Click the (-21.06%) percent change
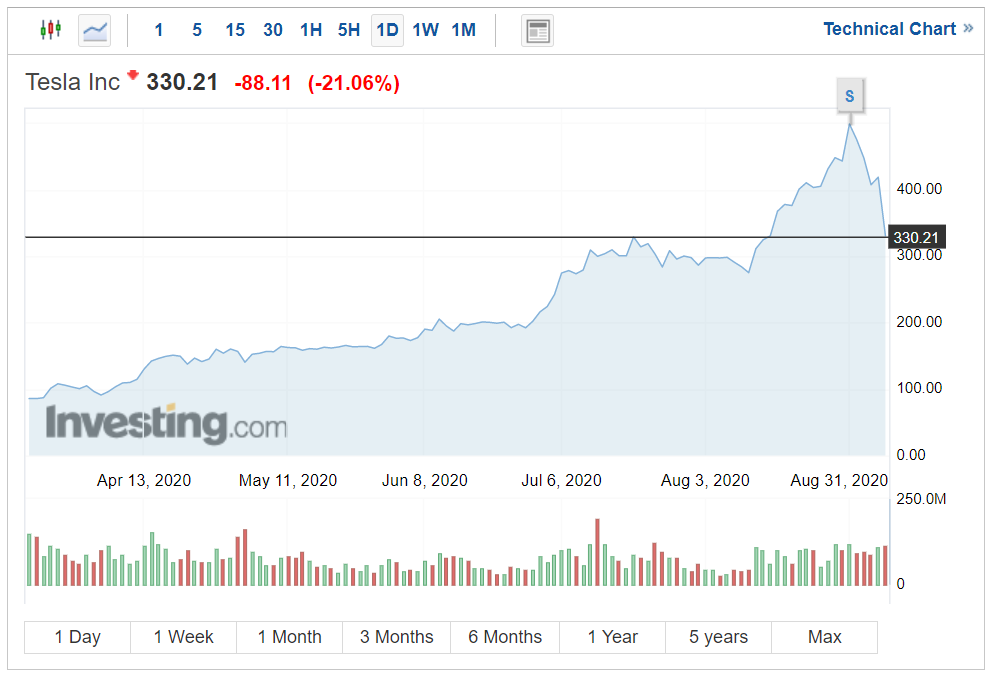 point(354,83)
